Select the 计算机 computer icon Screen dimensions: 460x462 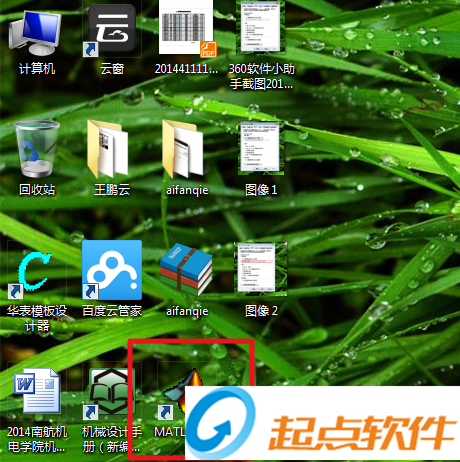click(35, 33)
